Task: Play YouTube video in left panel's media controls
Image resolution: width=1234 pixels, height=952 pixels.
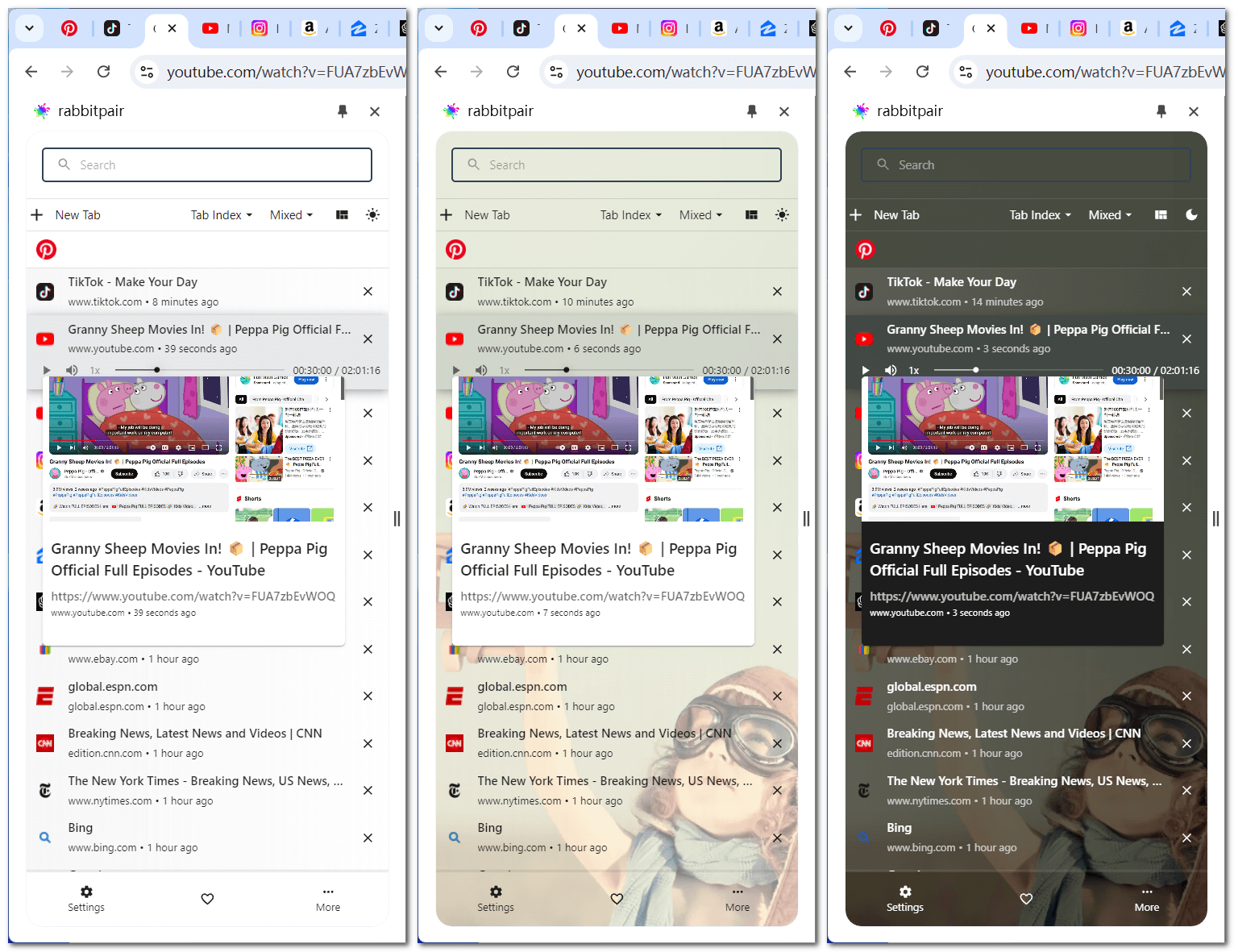Action: coord(46,370)
